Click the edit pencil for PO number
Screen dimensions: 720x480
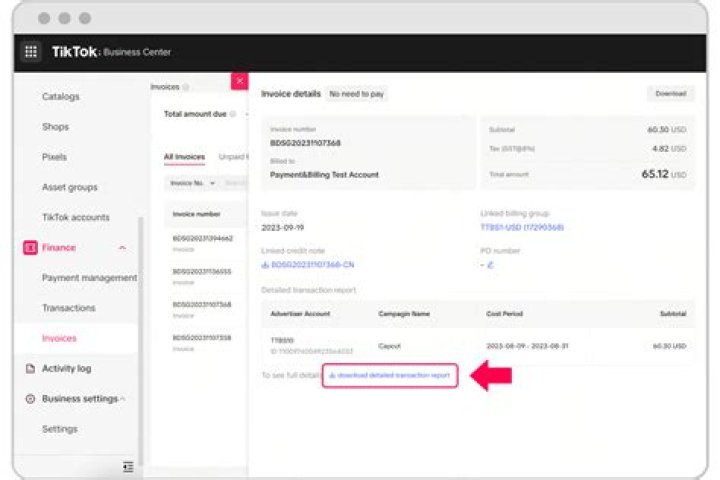[x=490, y=265]
